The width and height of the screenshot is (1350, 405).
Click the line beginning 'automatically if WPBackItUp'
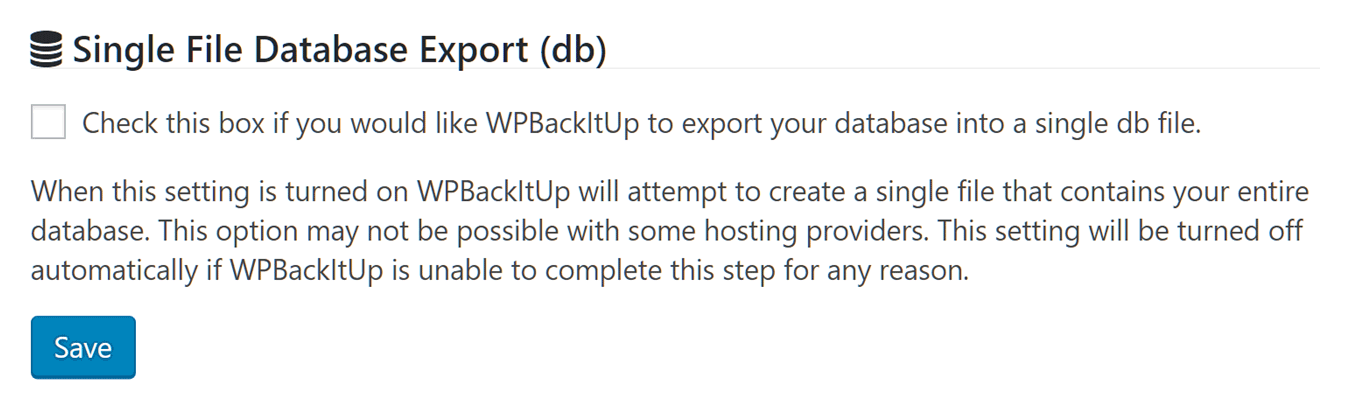(x=500, y=272)
